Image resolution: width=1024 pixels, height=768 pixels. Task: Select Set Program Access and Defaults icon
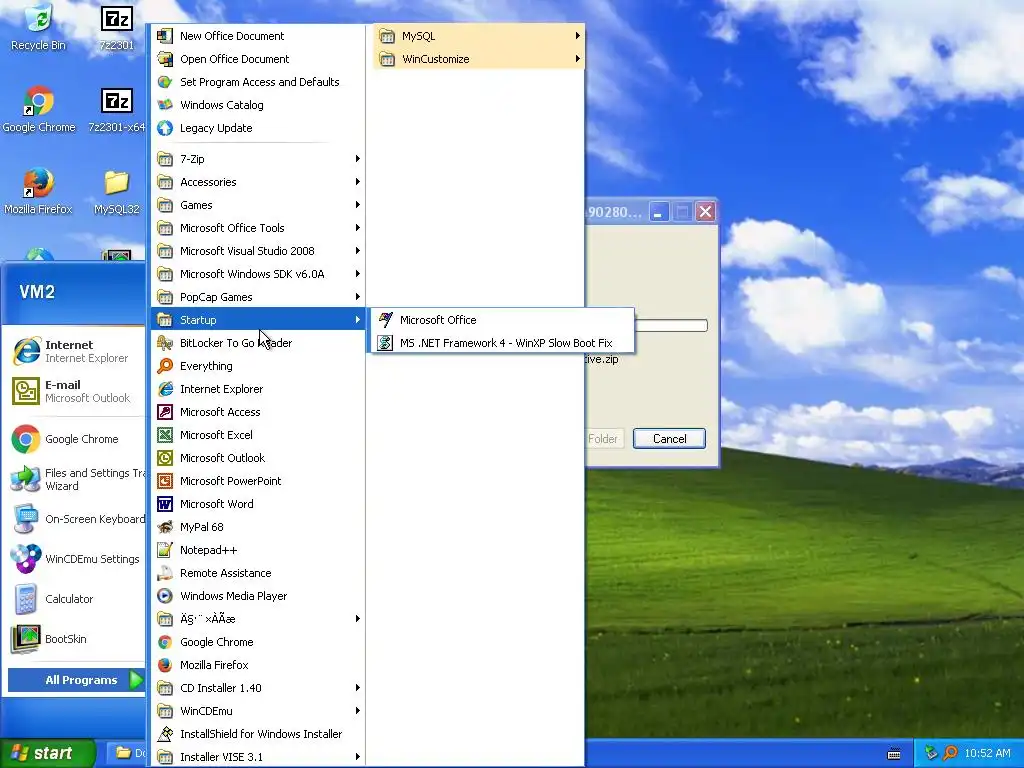[165, 82]
